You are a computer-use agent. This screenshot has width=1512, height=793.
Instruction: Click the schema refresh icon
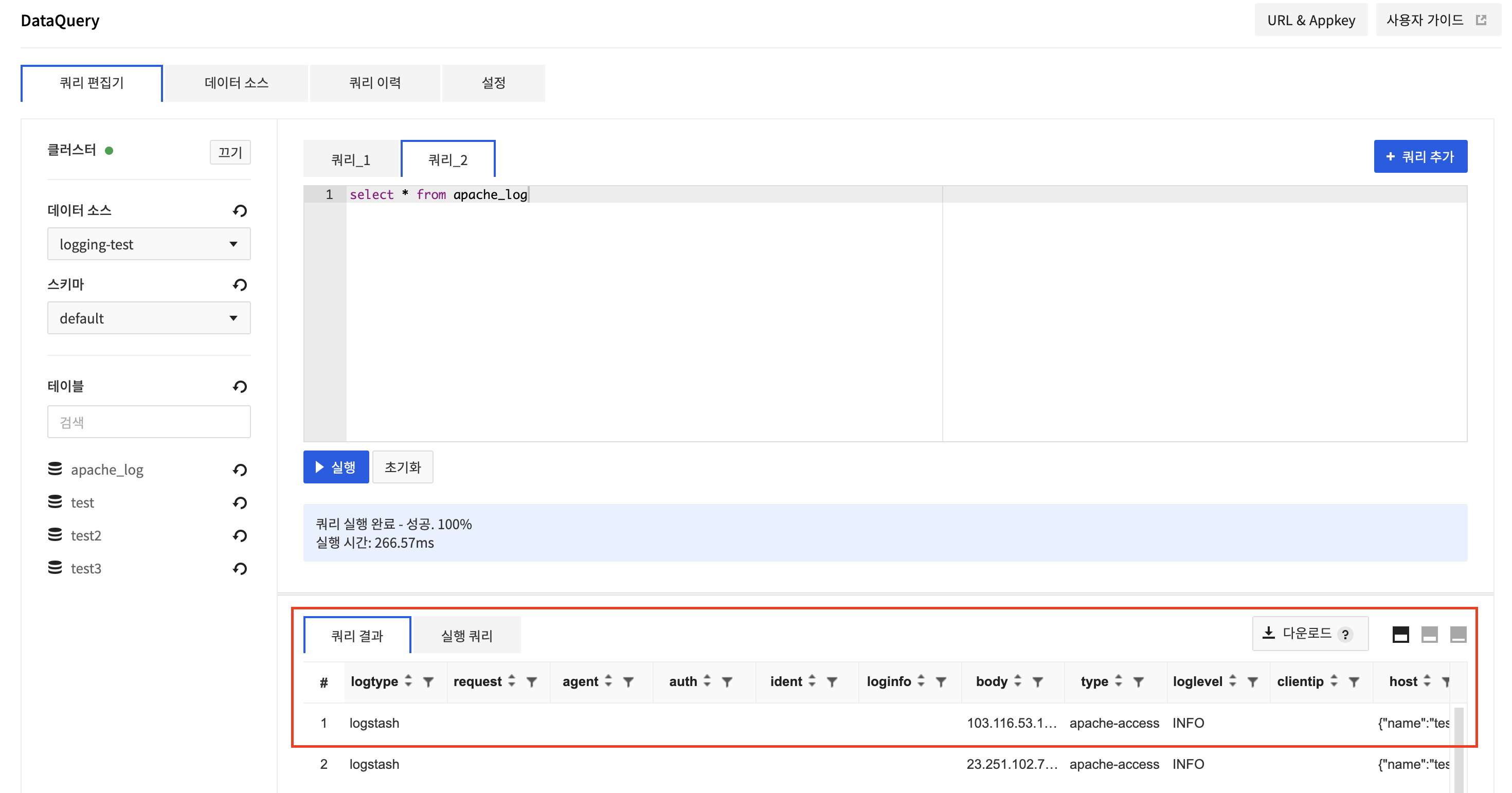tap(240, 285)
